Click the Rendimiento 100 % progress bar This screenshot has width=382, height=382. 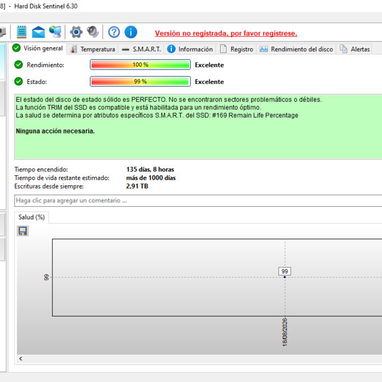click(x=140, y=65)
